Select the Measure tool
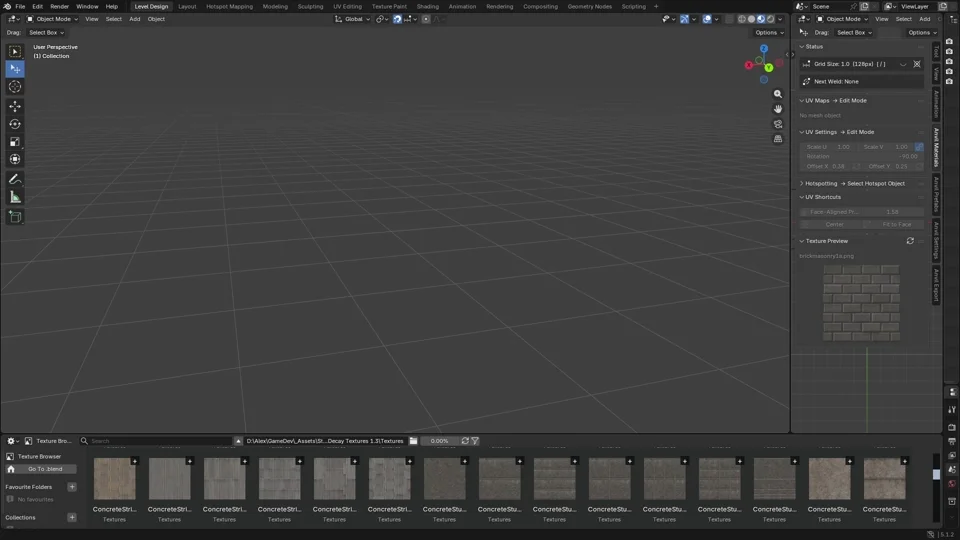 click(15, 197)
